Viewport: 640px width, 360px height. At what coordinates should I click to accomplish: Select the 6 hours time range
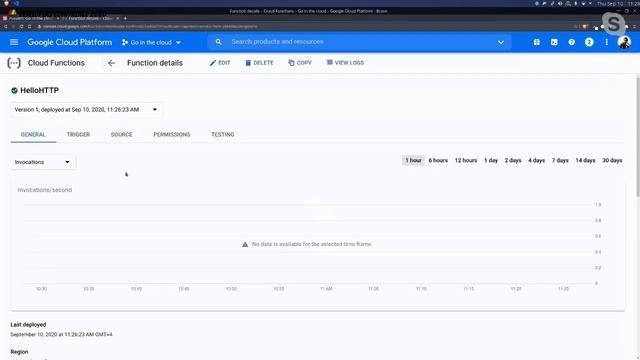tap(438, 160)
